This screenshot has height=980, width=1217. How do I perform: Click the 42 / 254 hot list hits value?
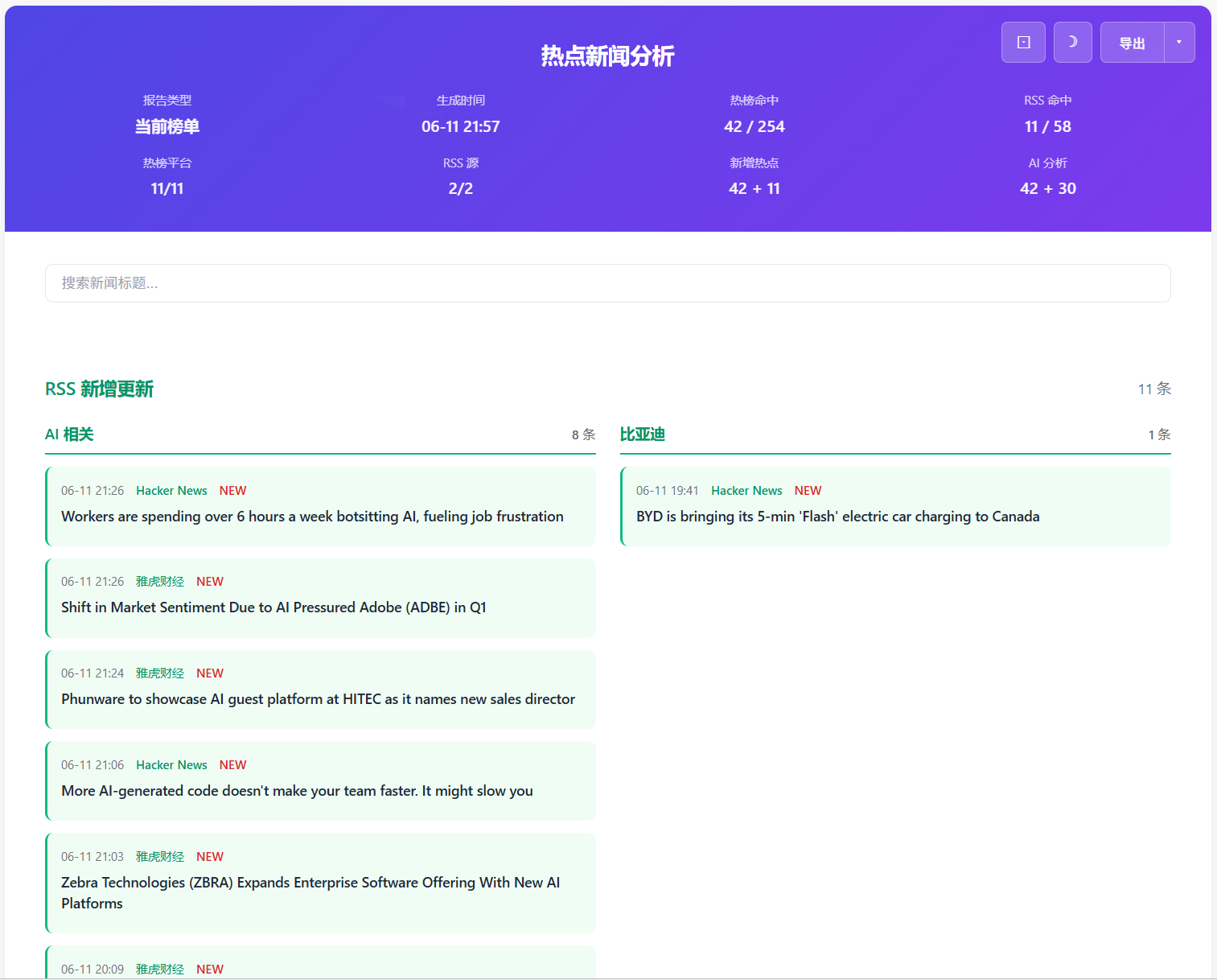coord(754,126)
